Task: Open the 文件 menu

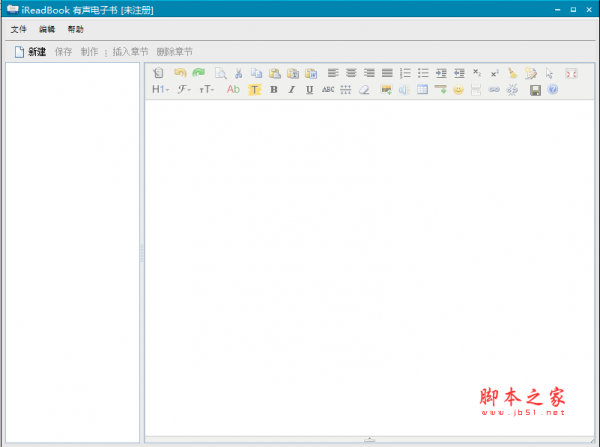Action: (18, 29)
